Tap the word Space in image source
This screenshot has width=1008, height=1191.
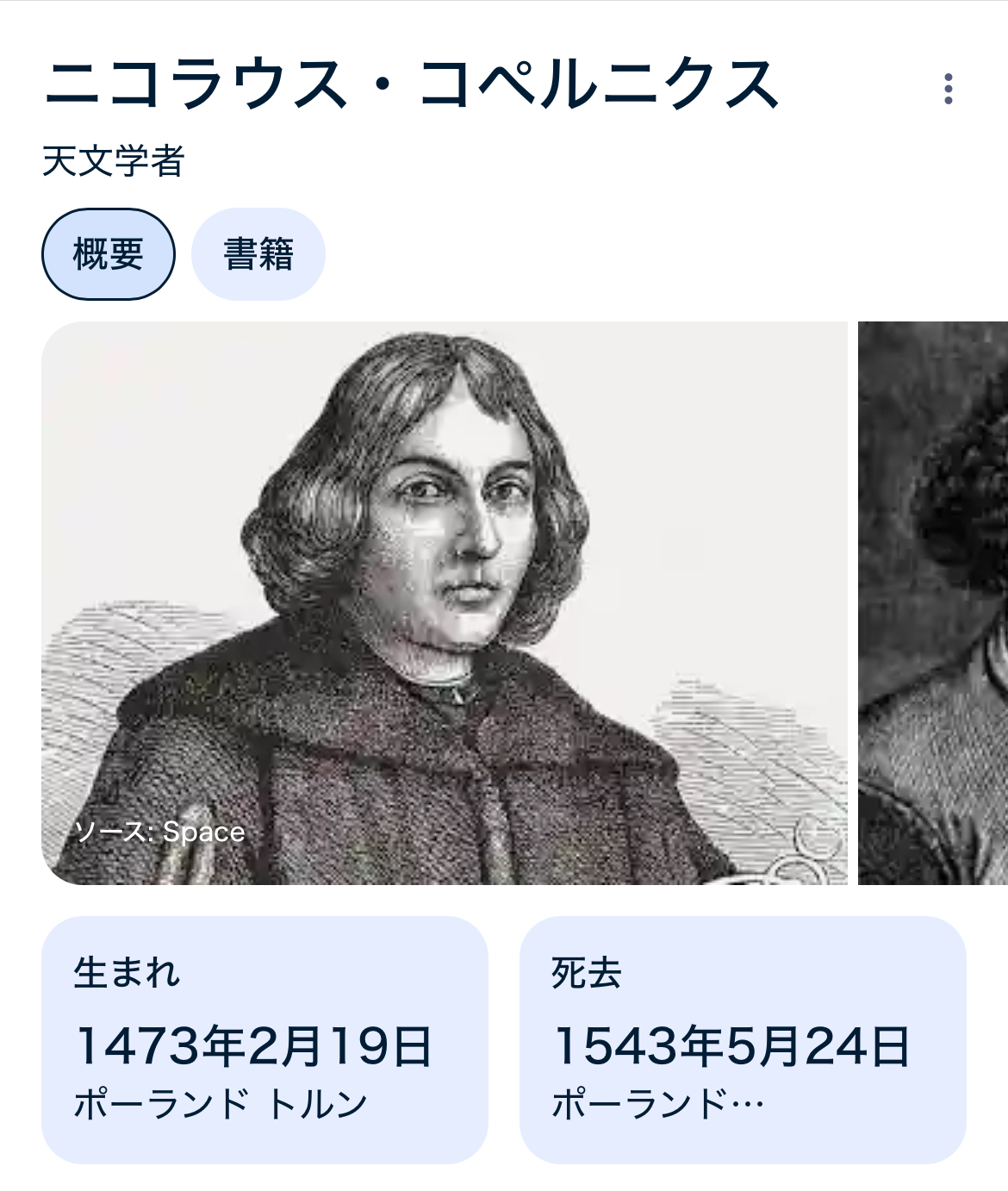[x=204, y=832]
